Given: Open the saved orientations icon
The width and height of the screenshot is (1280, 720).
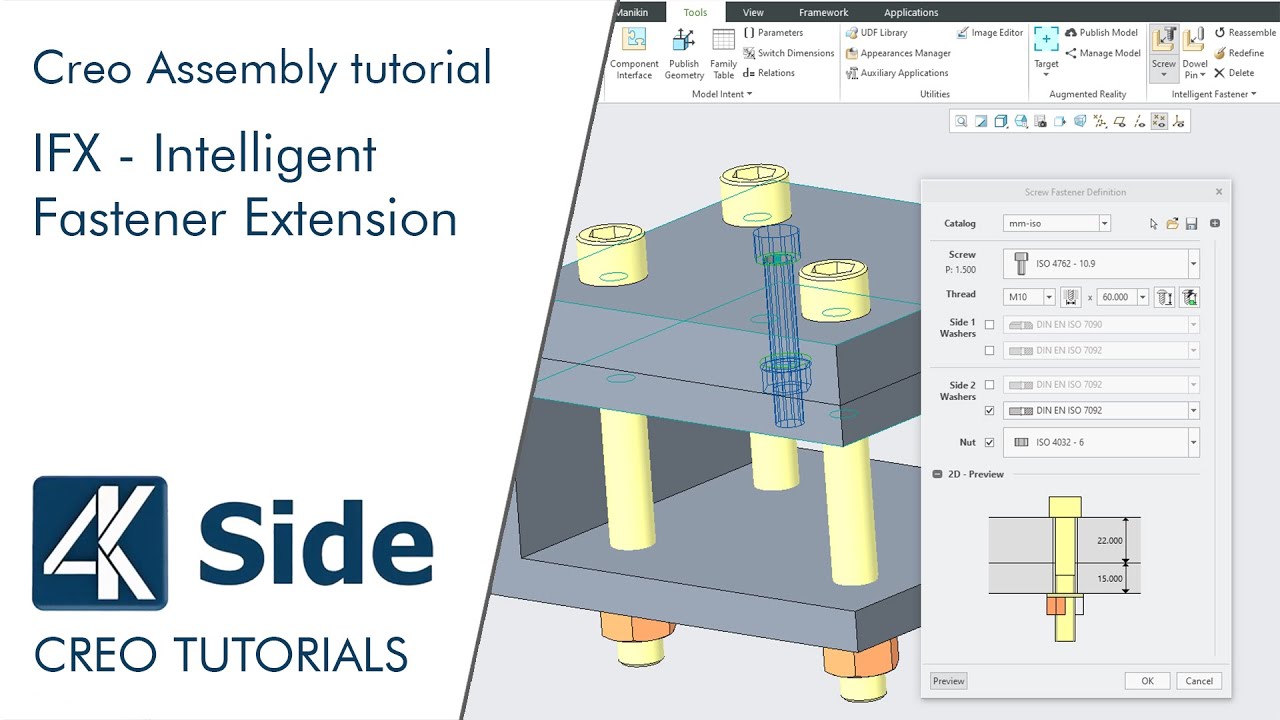Looking at the screenshot, I should 1021,121.
